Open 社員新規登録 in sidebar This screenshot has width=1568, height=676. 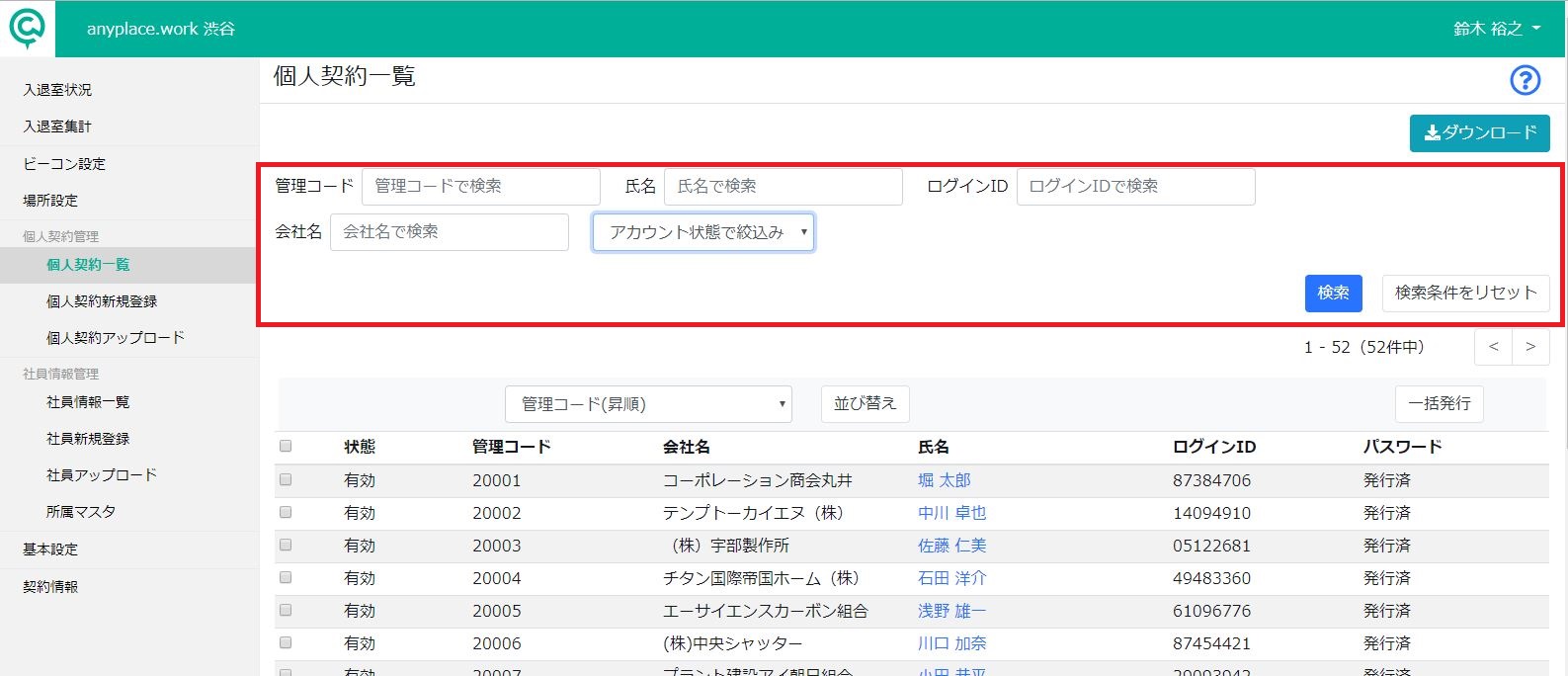pyautogui.click(x=88, y=439)
